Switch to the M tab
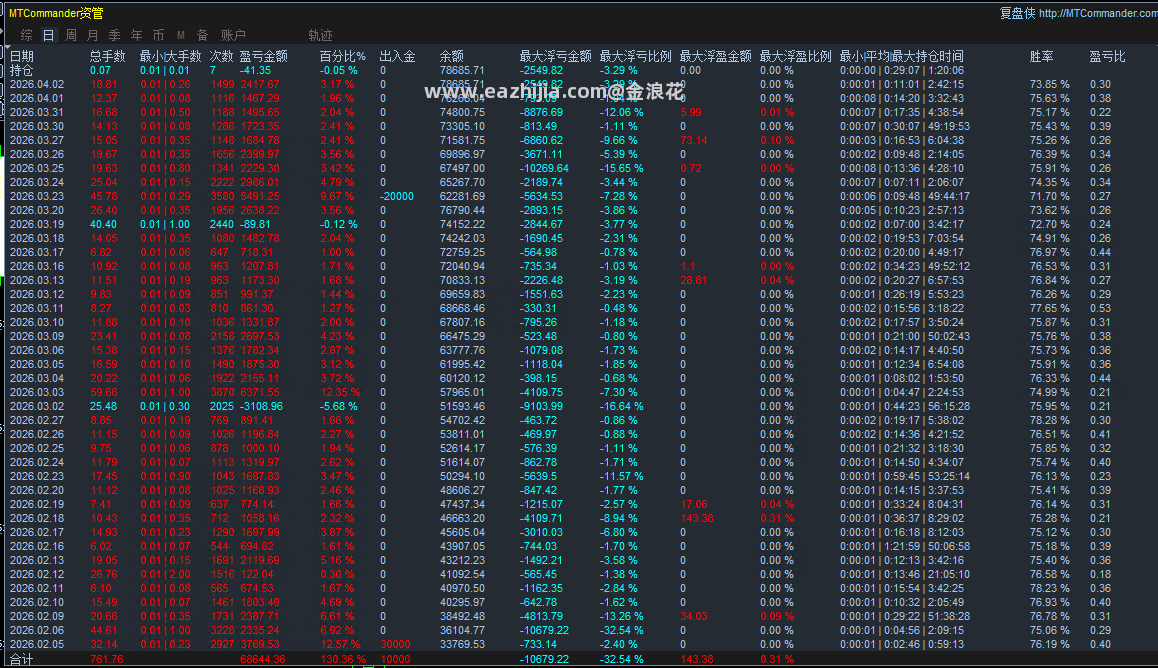 point(181,35)
